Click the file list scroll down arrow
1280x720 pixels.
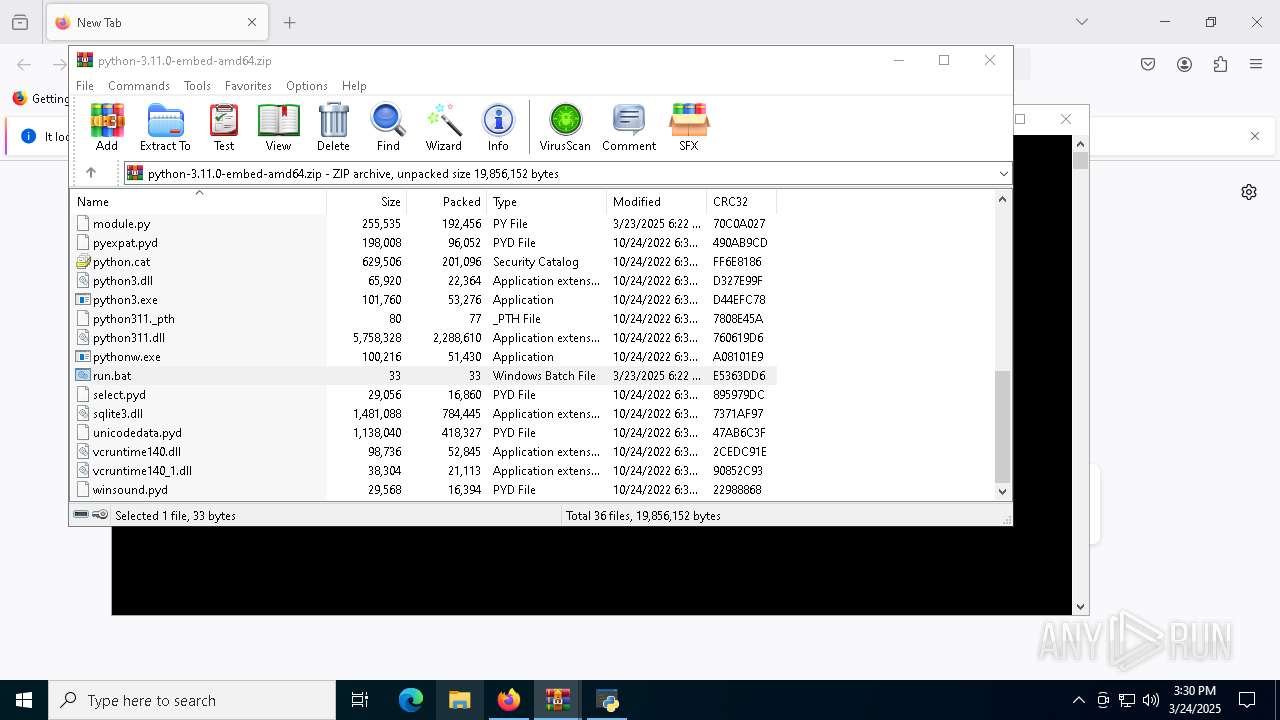coord(1003,491)
